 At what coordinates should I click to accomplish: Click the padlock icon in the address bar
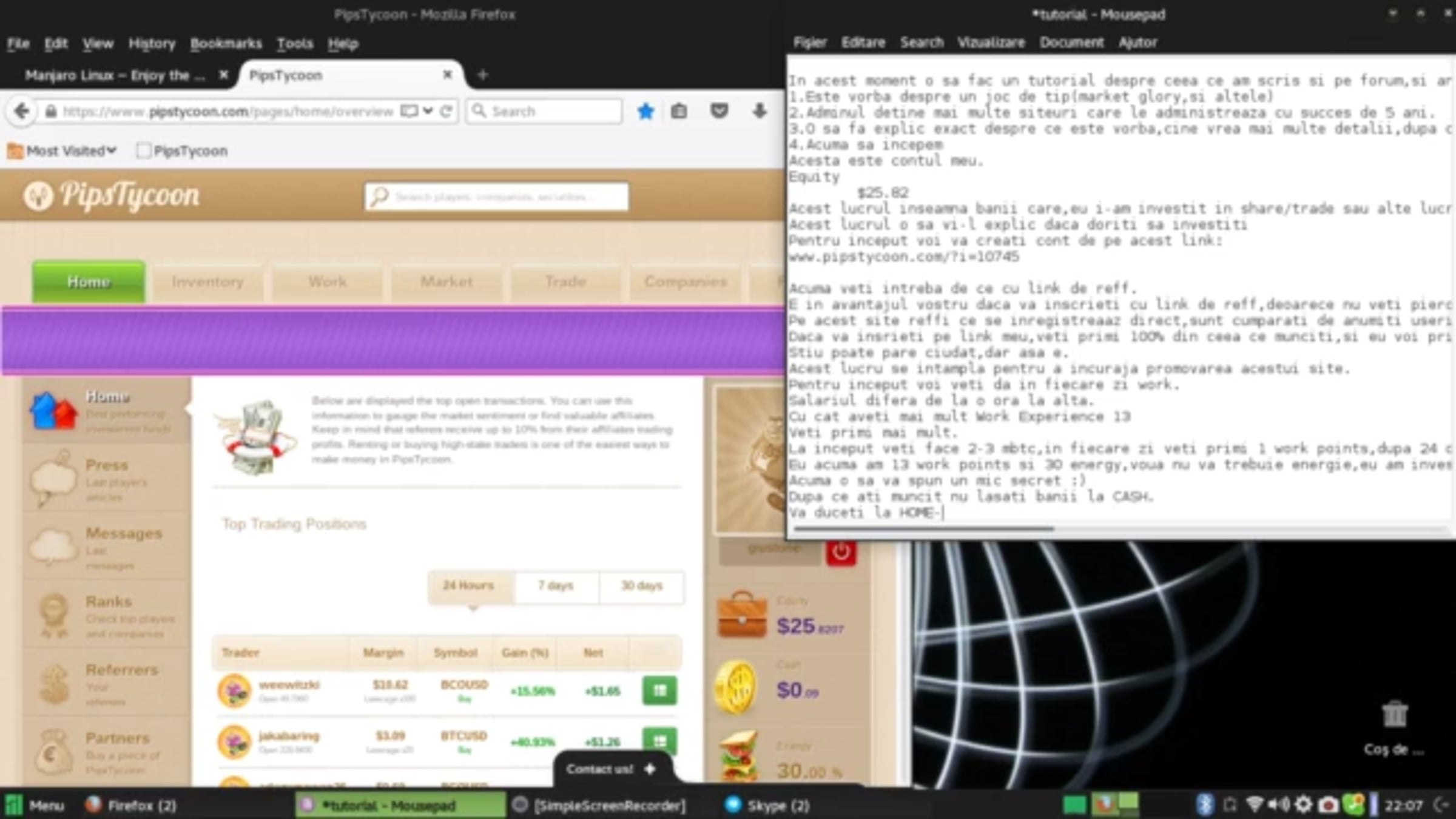51,112
